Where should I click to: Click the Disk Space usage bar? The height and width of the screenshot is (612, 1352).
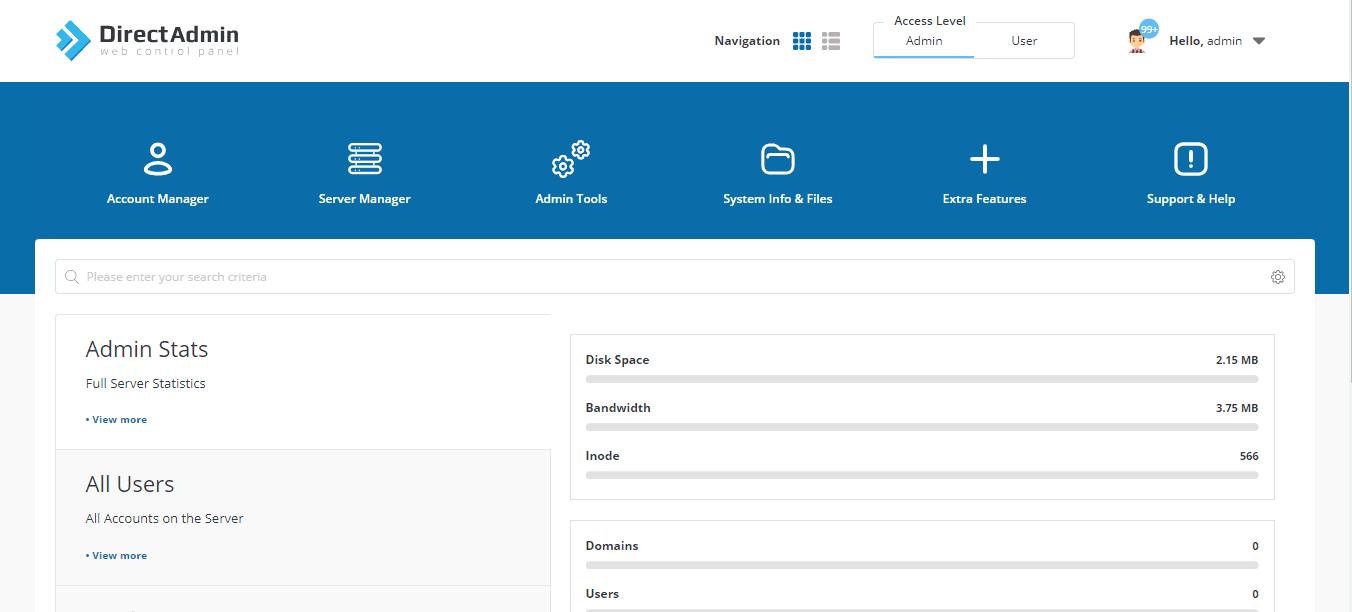[x=922, y=379]
